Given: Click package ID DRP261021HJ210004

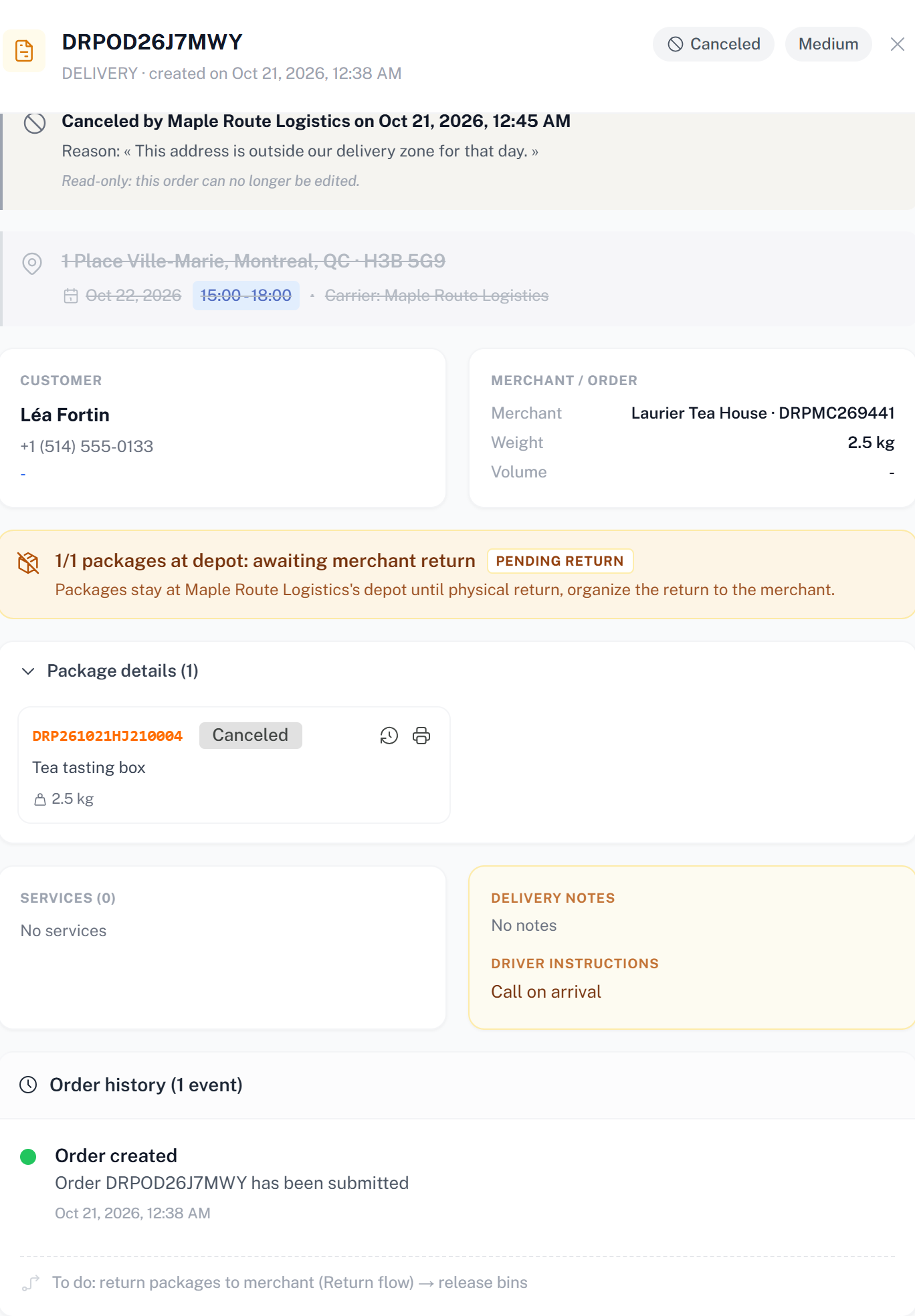Looking at the screenshot, I should click(x=108, y=736).
